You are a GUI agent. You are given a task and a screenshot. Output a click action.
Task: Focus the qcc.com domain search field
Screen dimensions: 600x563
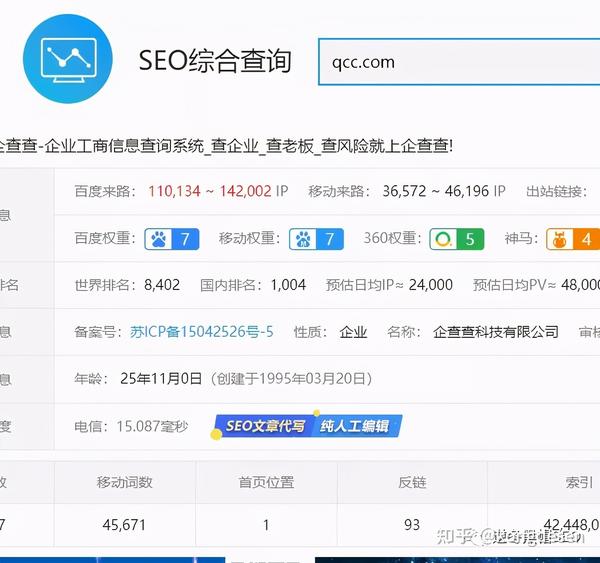pyautogui.click(x=459, y=62)
